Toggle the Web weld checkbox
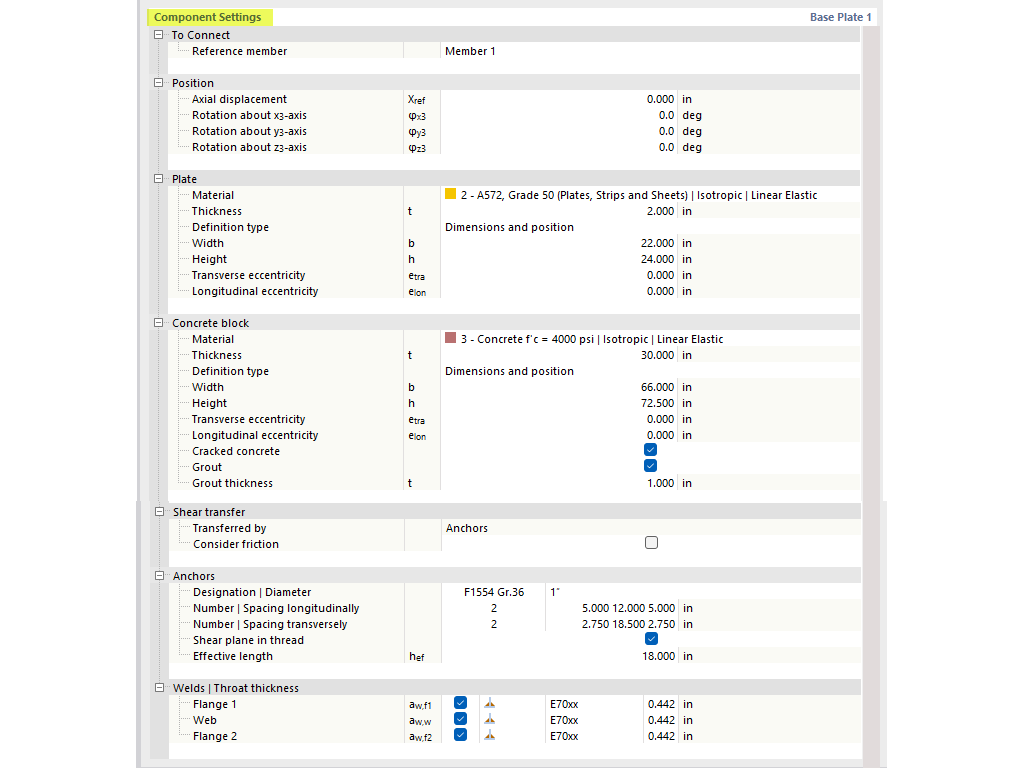The image size is (1024, 768). (x=460, y=720)
